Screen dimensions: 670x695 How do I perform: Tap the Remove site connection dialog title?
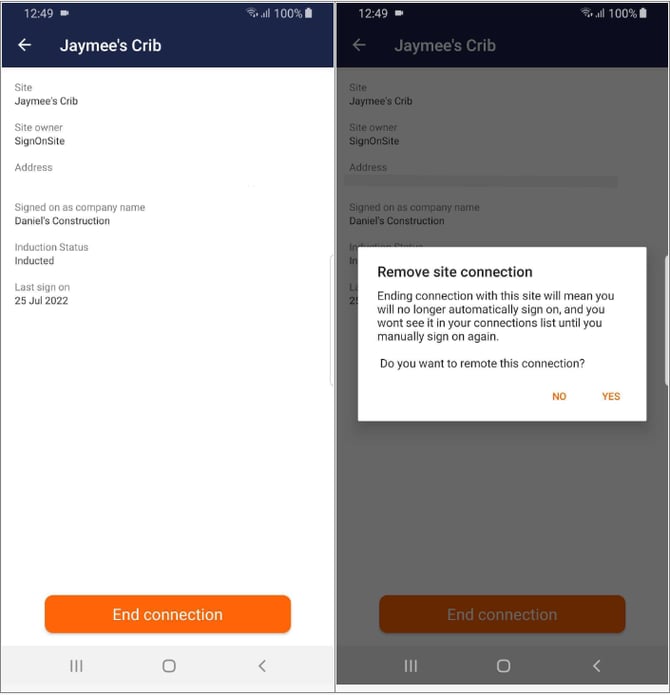click(x=455, y=272)
